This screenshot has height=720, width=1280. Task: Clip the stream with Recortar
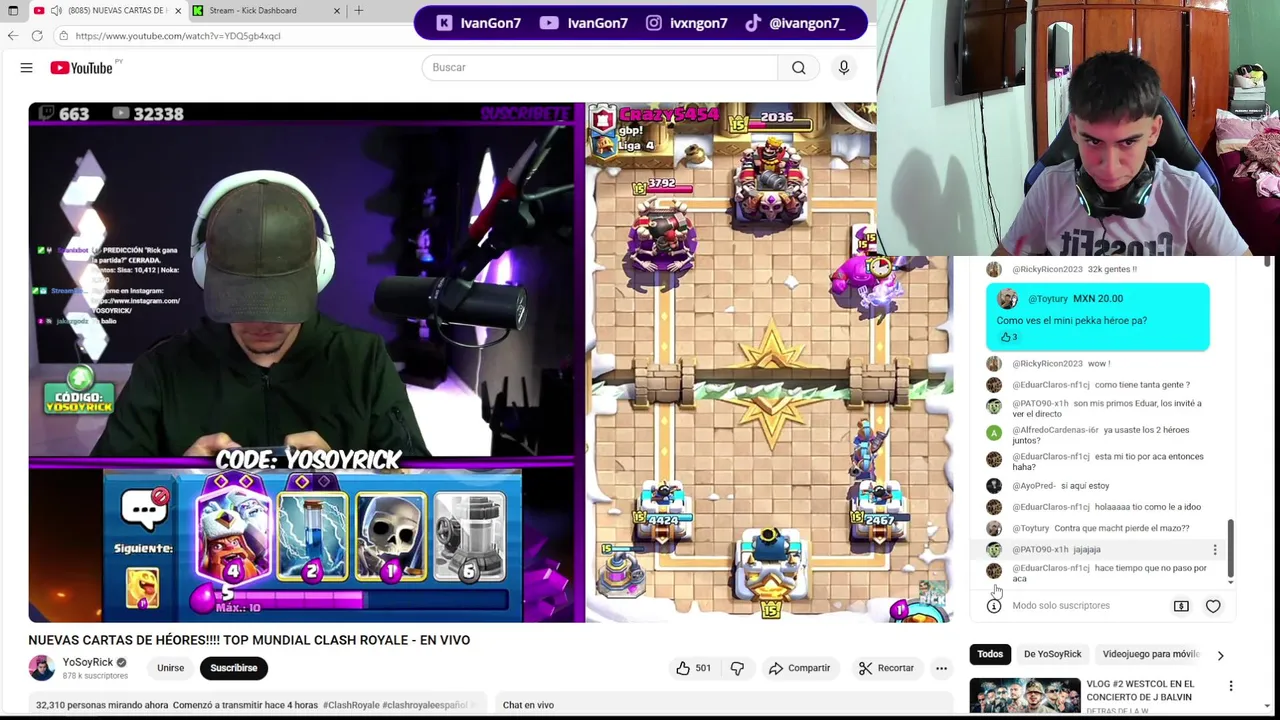886,668
